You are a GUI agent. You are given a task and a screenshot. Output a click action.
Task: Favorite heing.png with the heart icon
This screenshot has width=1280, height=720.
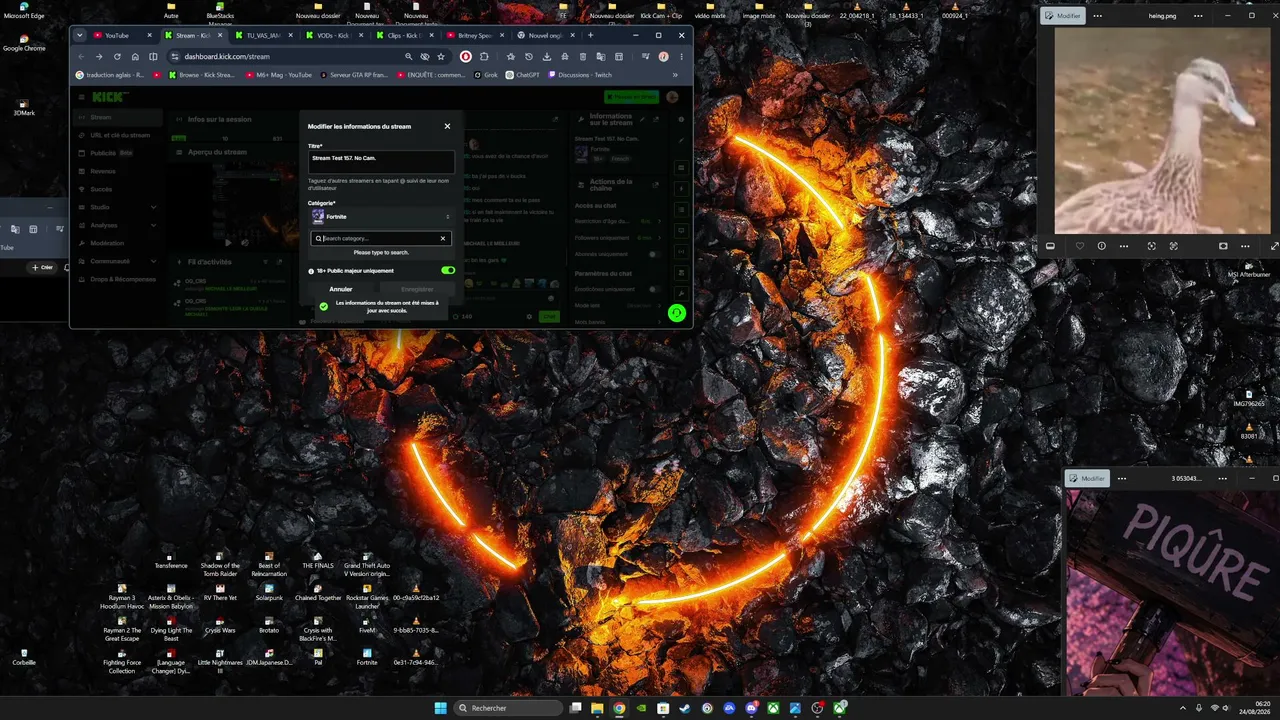point(1079,246)
